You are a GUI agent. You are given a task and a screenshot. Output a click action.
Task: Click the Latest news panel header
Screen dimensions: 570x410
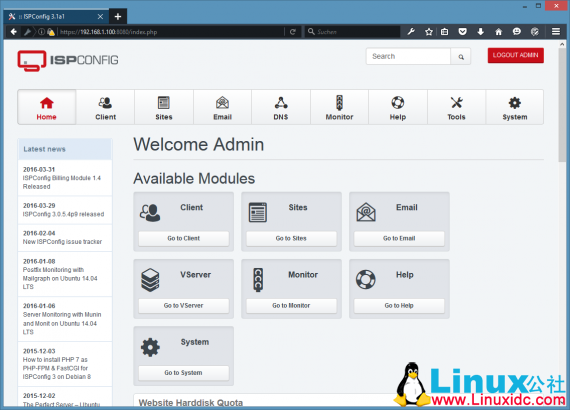tap(65, 149)
